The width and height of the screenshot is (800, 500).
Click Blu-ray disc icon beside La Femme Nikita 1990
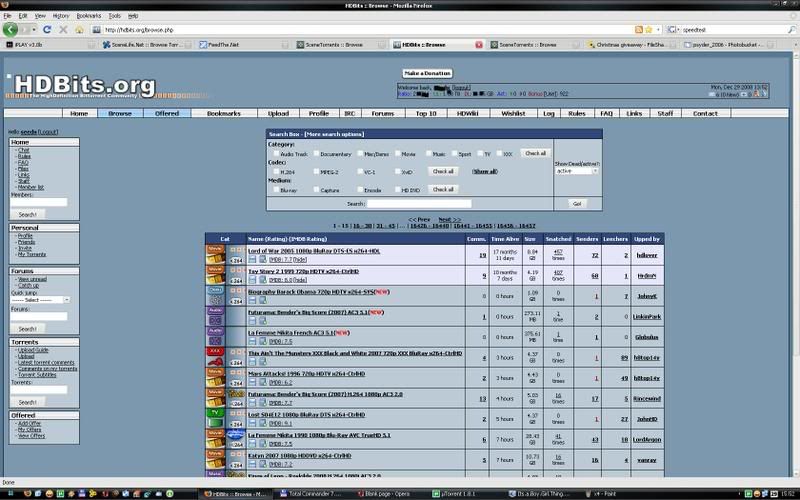click(236, 435)
